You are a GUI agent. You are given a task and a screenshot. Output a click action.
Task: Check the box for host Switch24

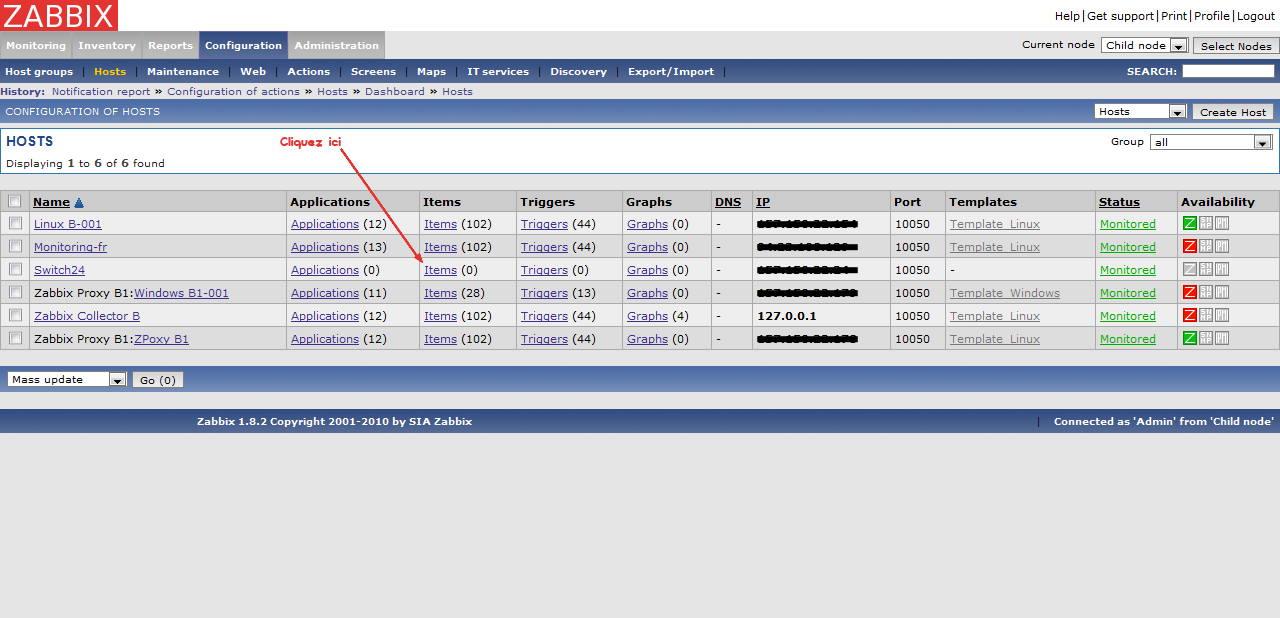[x=15, y=270]
